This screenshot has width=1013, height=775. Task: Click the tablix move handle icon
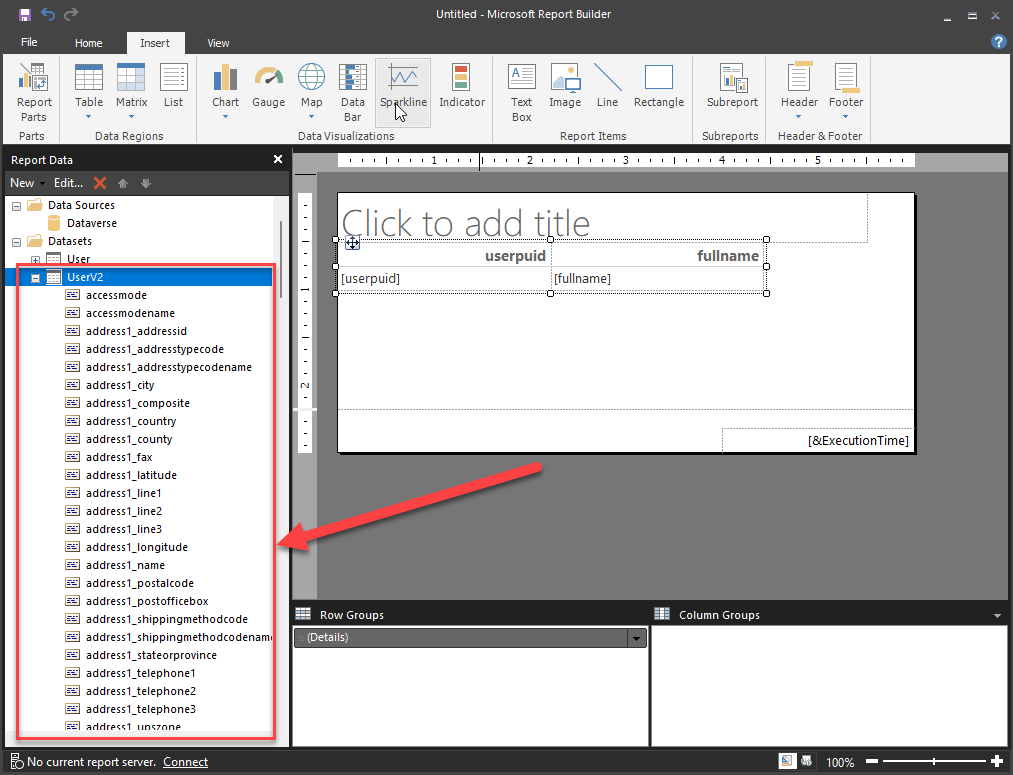(352, 243)
